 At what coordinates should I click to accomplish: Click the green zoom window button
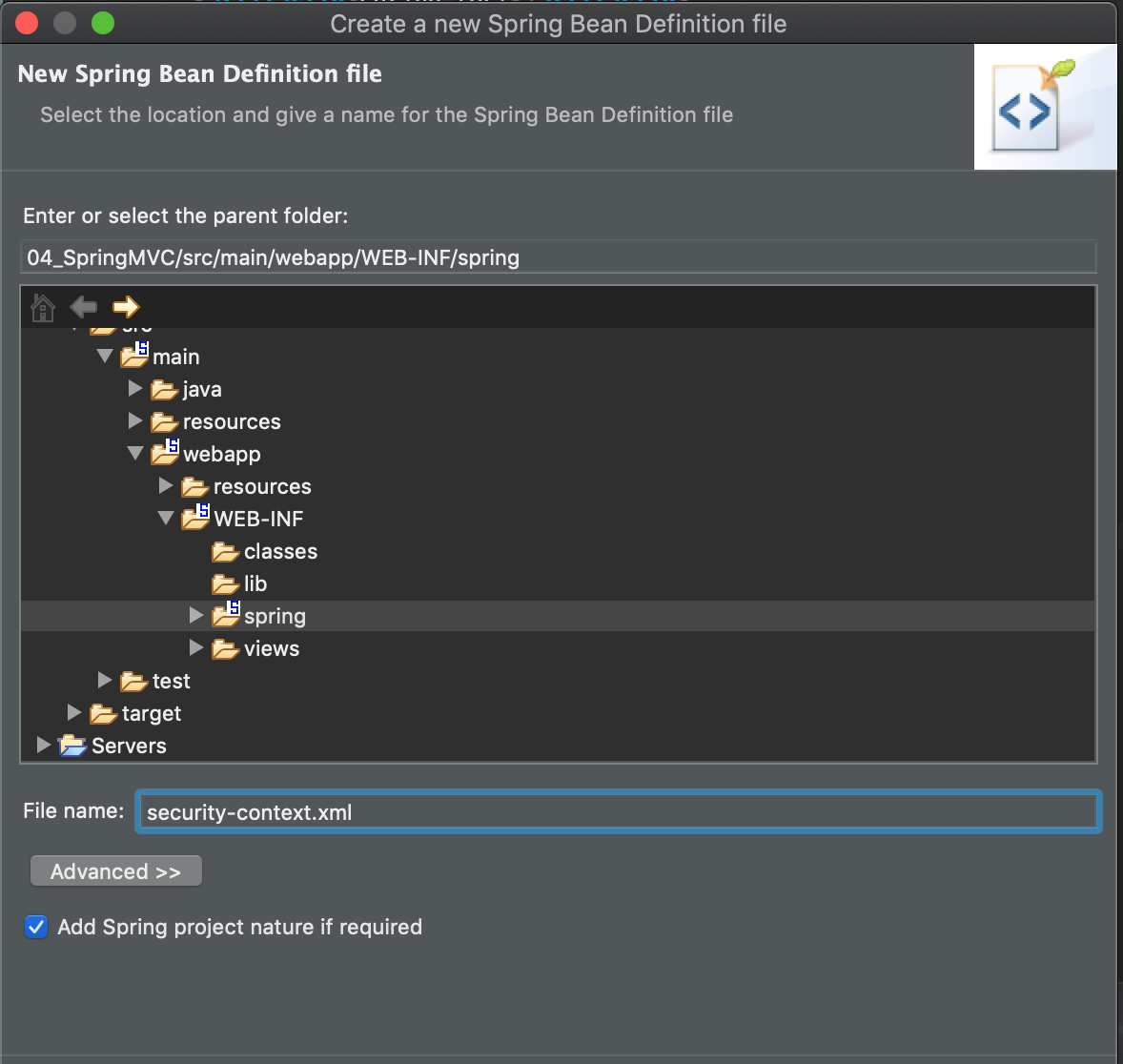point(103,24)
